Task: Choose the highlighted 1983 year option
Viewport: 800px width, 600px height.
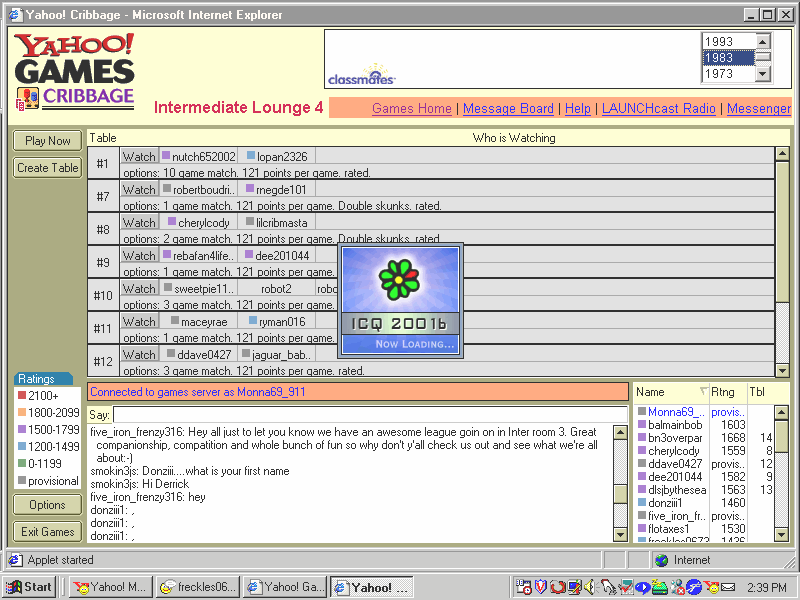Action: [x=729, y=58]
